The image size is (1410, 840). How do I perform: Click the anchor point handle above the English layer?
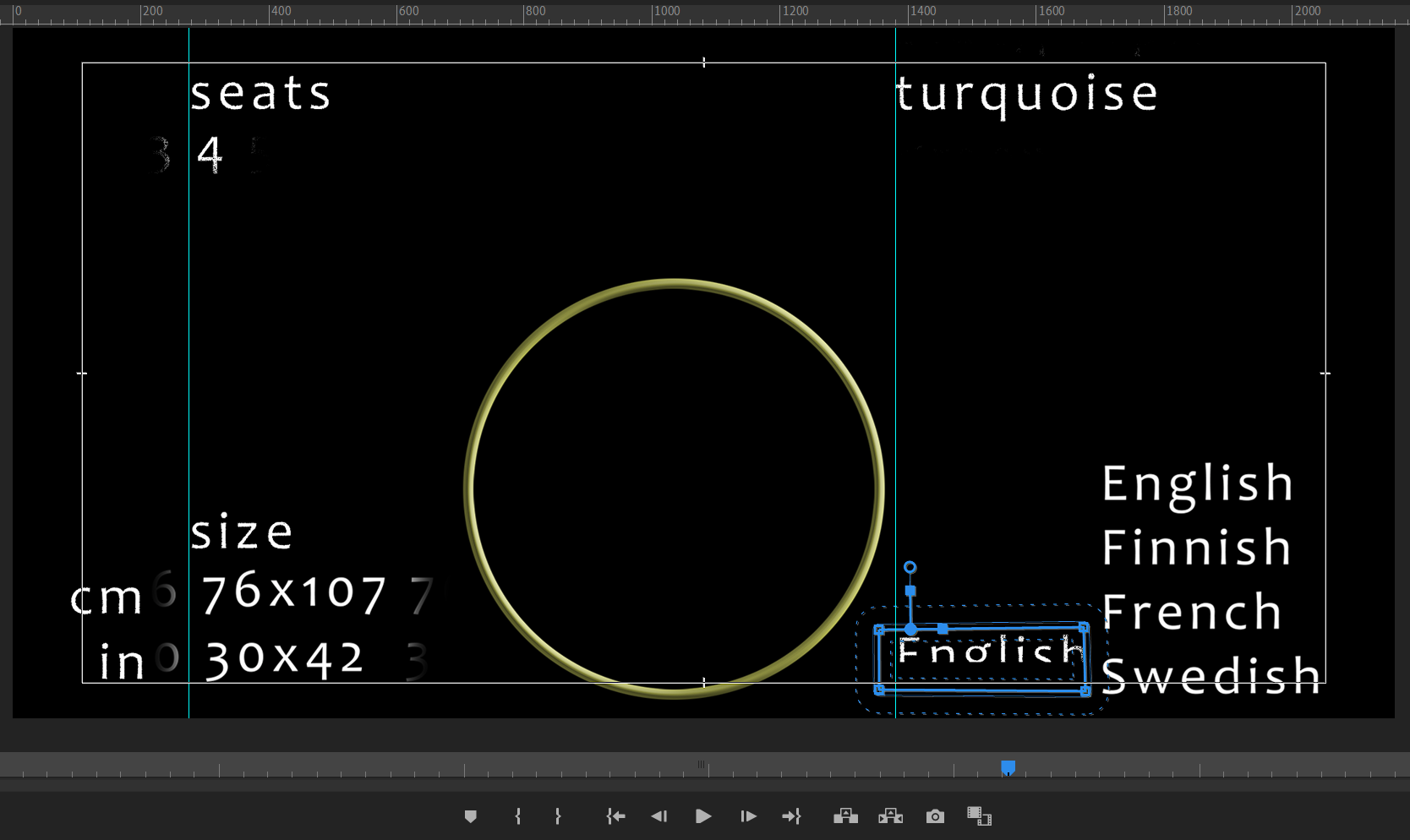tap(910, 567)
